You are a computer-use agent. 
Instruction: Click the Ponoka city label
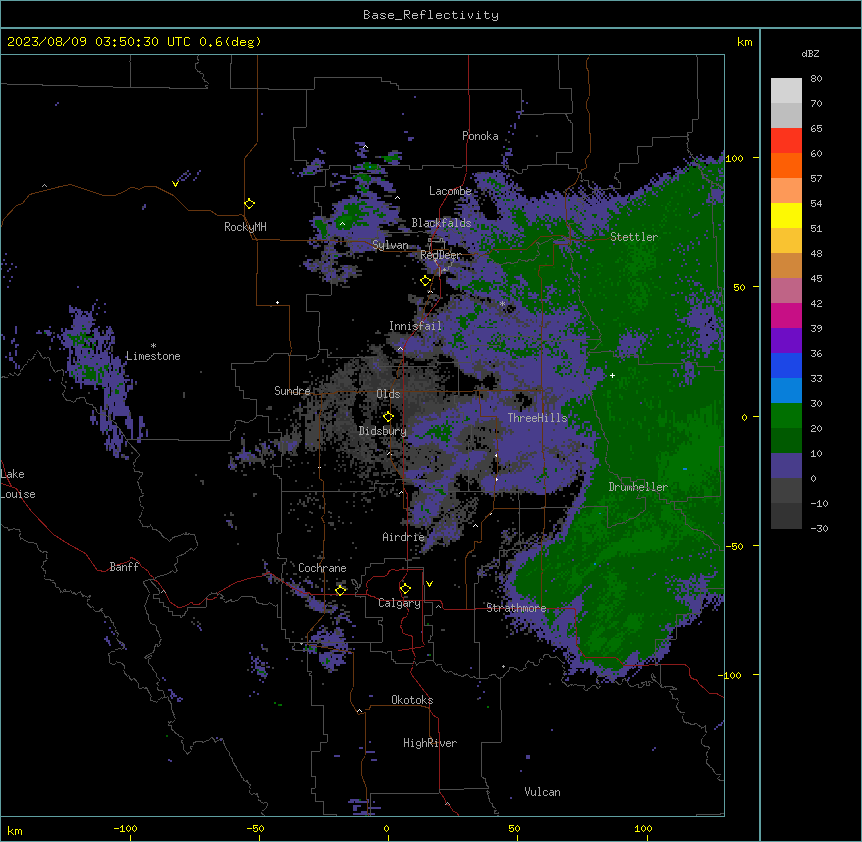tap(480, 136)
